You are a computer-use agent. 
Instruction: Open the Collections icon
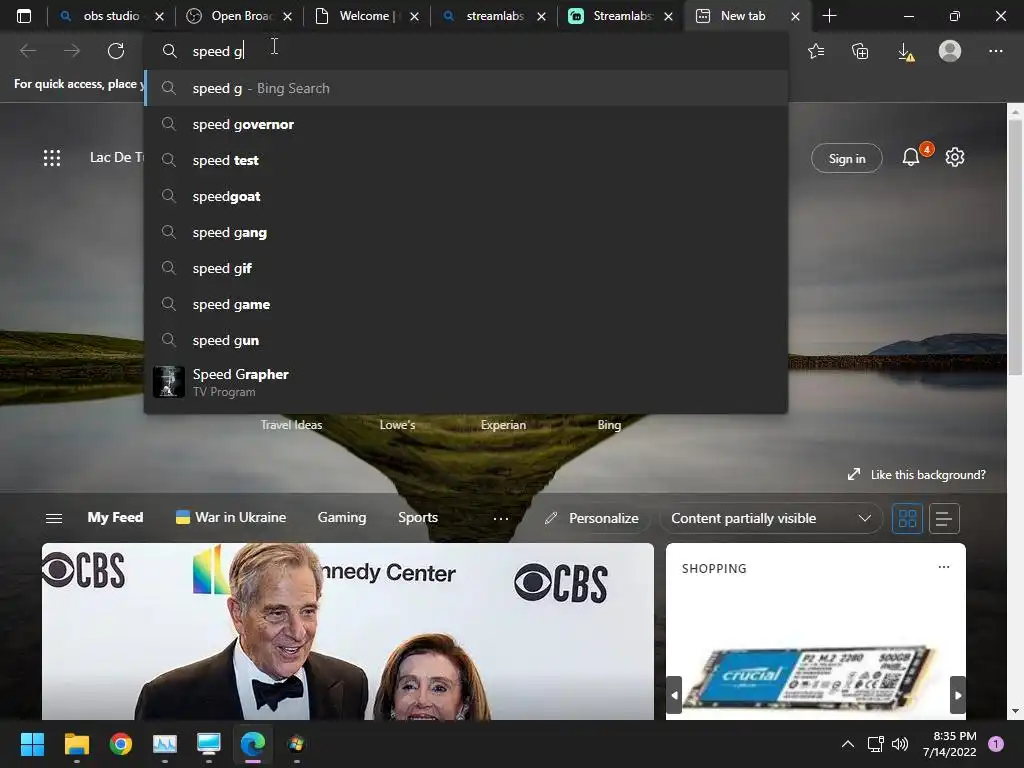click(x=860, y=51)
